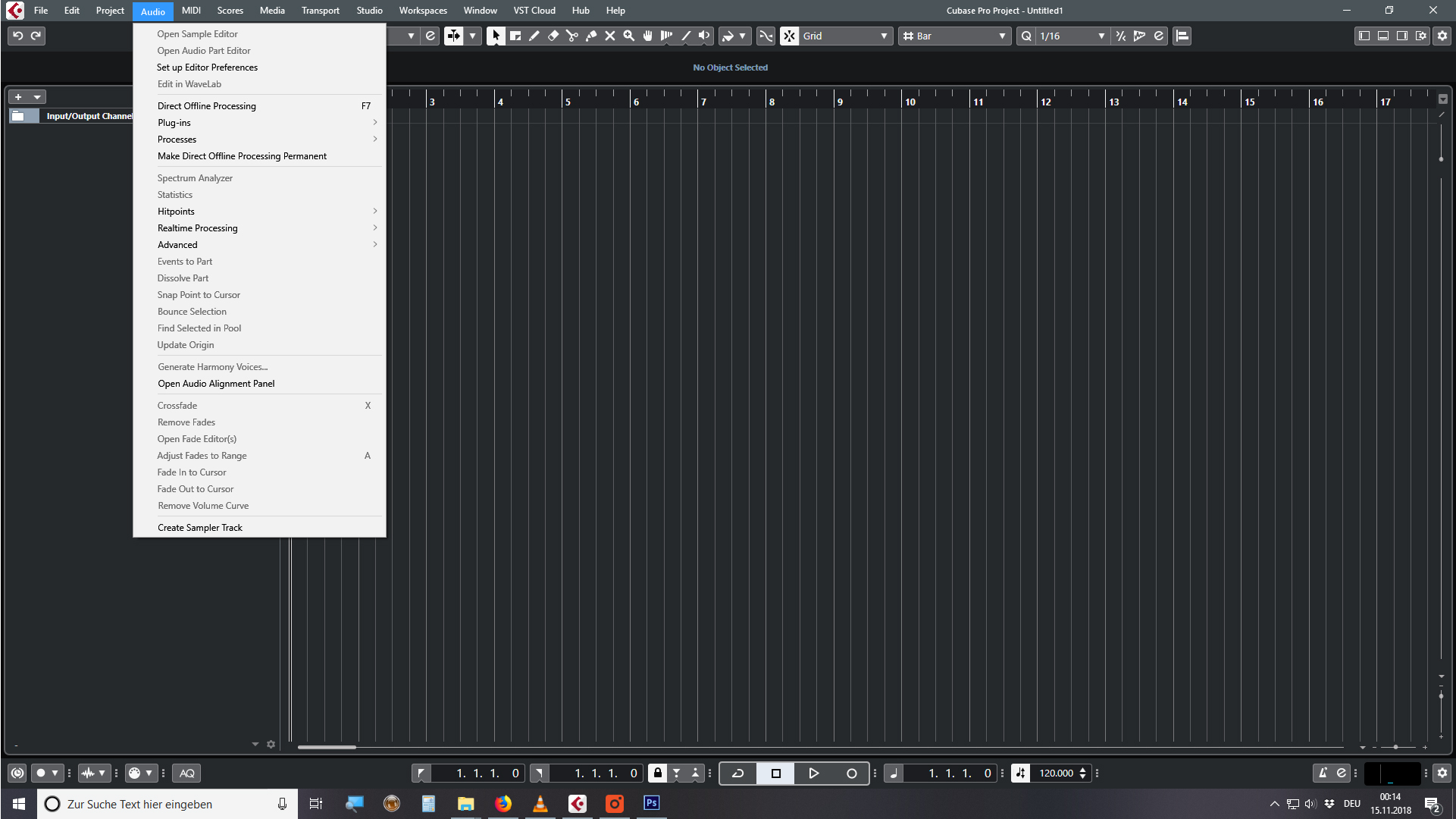This screenshot has width=1456, height=819.
Task: Open the 1/16 quantize preset dropdown
Action: tap(1101, 36)
